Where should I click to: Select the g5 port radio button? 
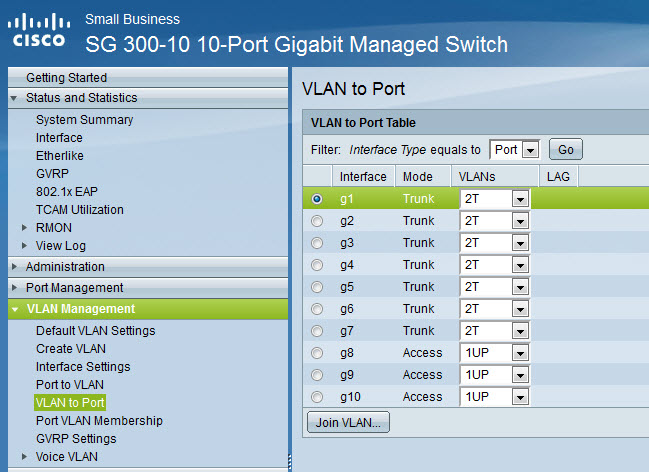(x=317, y=287)
